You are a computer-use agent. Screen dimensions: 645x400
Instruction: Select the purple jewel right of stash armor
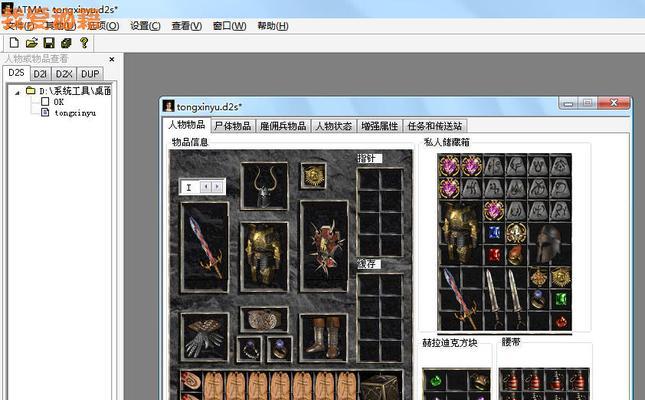coord(494,210)
